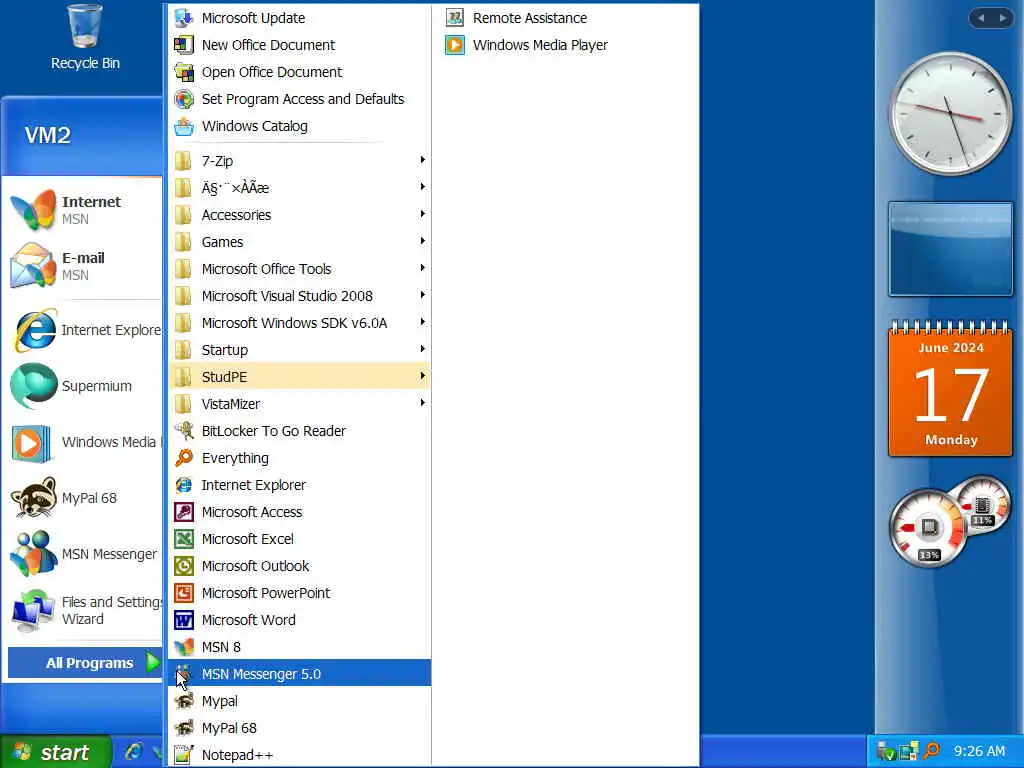Expand the Startup folder
The width and height of the screenshot is (1024, 768).
pos(300,350)
